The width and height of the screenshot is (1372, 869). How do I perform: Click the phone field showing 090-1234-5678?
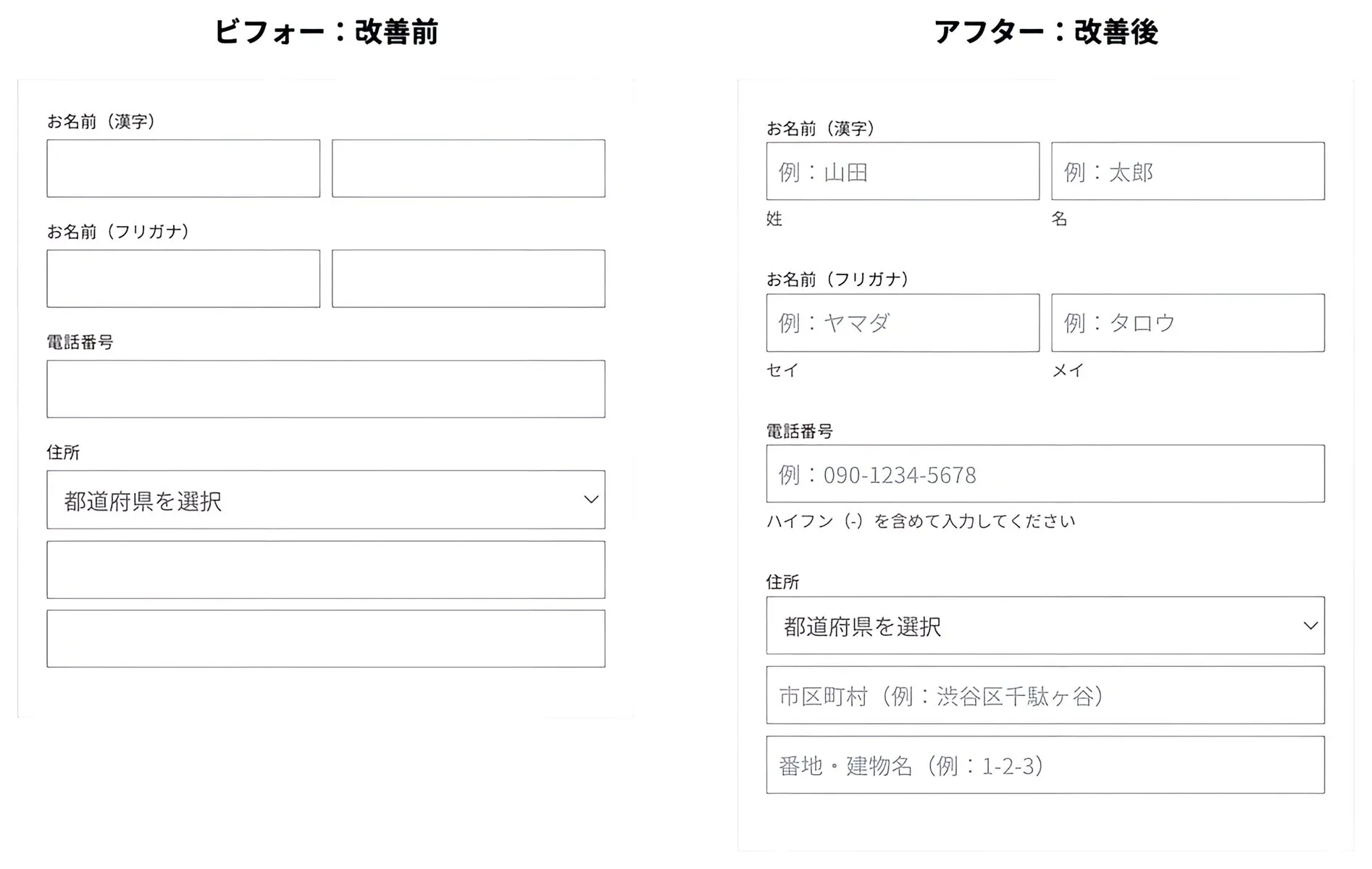click(1045, 474)
